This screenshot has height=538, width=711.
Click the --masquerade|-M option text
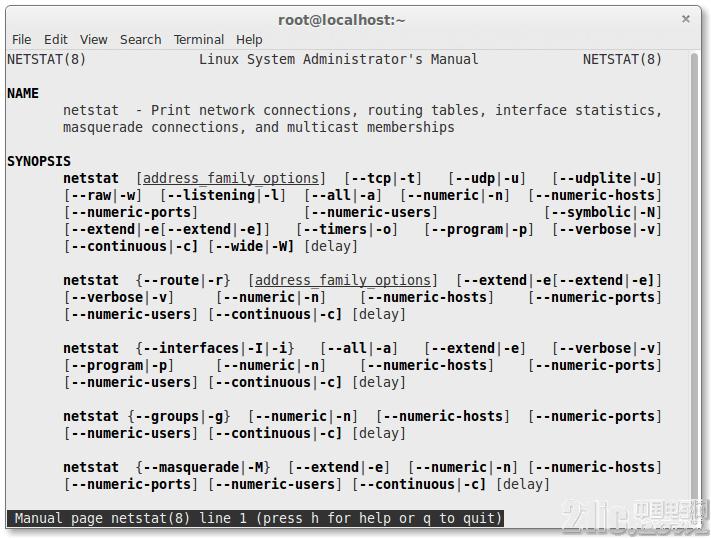(205, 467)
